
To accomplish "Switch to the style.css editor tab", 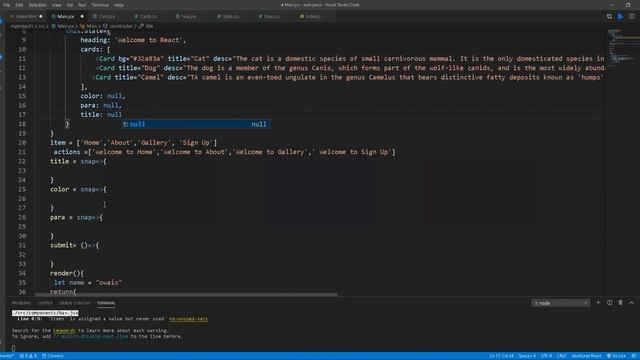I will (x=231, y=17).
